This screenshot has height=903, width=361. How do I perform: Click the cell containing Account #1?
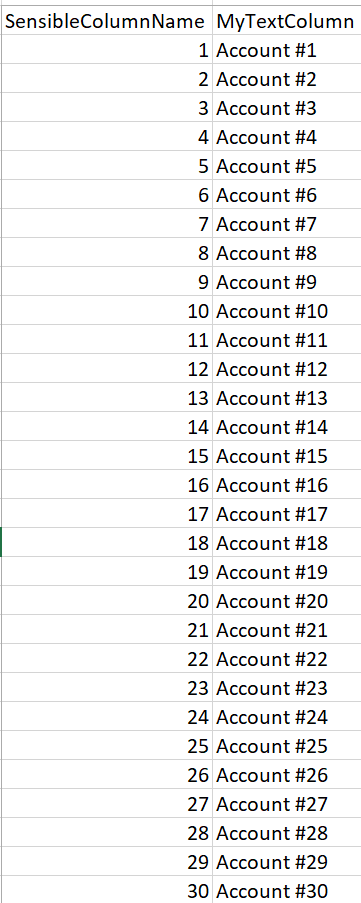[x=287, y=50]
